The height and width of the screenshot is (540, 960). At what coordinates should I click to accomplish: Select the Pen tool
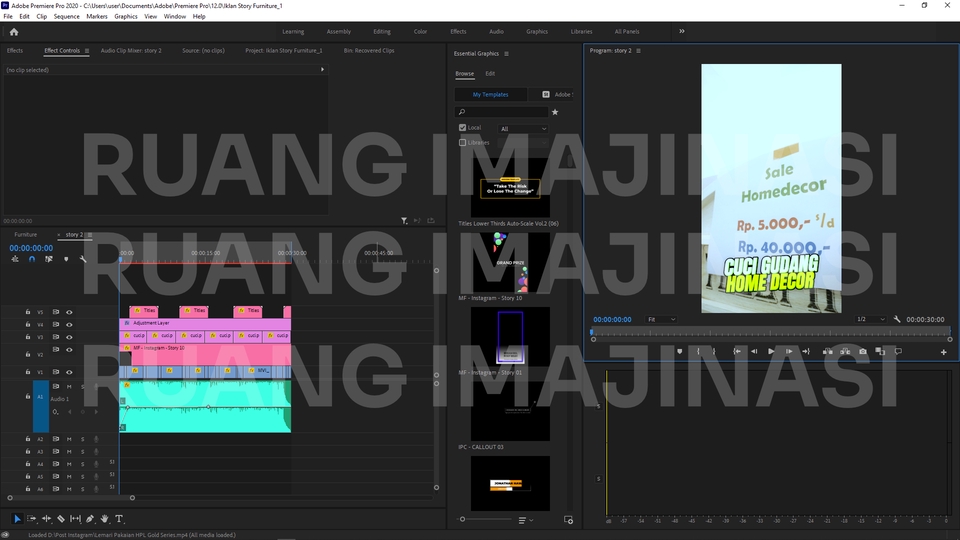click(90, 519)
